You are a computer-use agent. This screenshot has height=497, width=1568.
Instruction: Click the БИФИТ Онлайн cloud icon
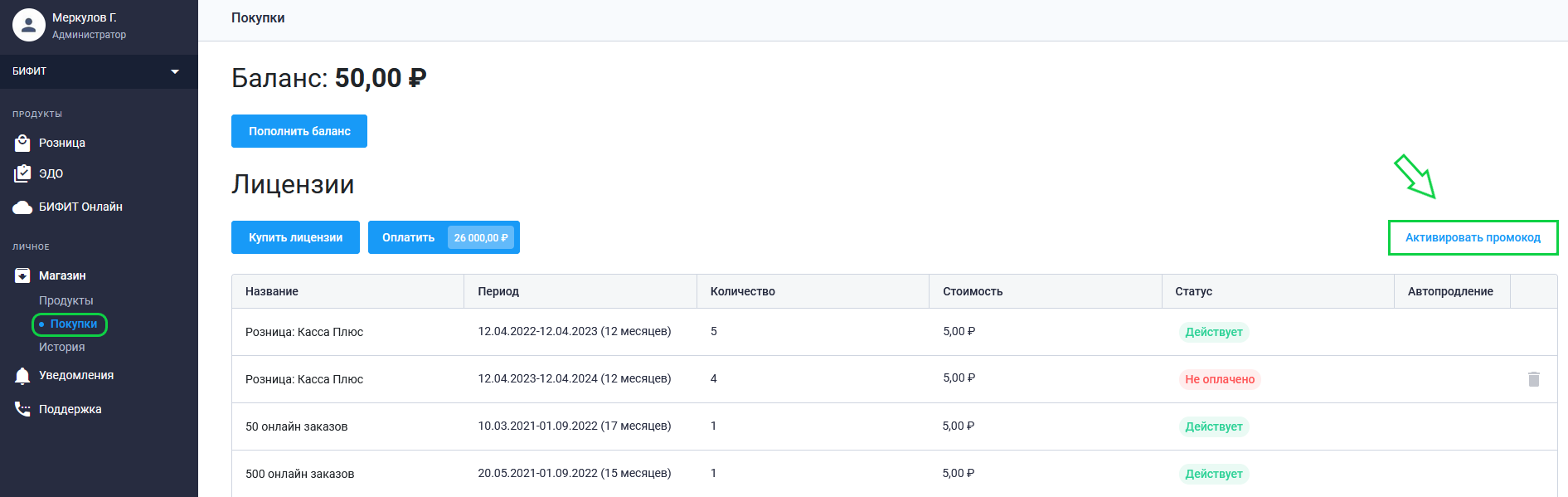pos(22,207)
